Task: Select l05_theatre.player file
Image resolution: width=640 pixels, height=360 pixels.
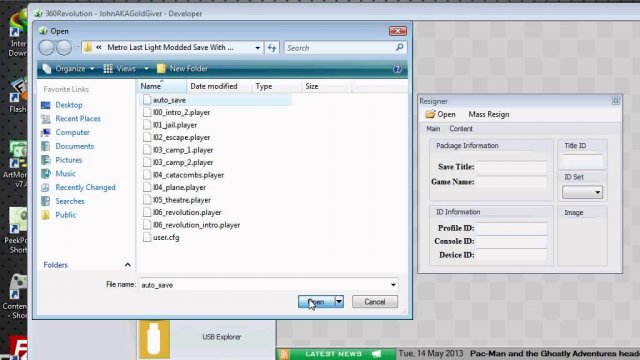Action: (x=182, y=200)
